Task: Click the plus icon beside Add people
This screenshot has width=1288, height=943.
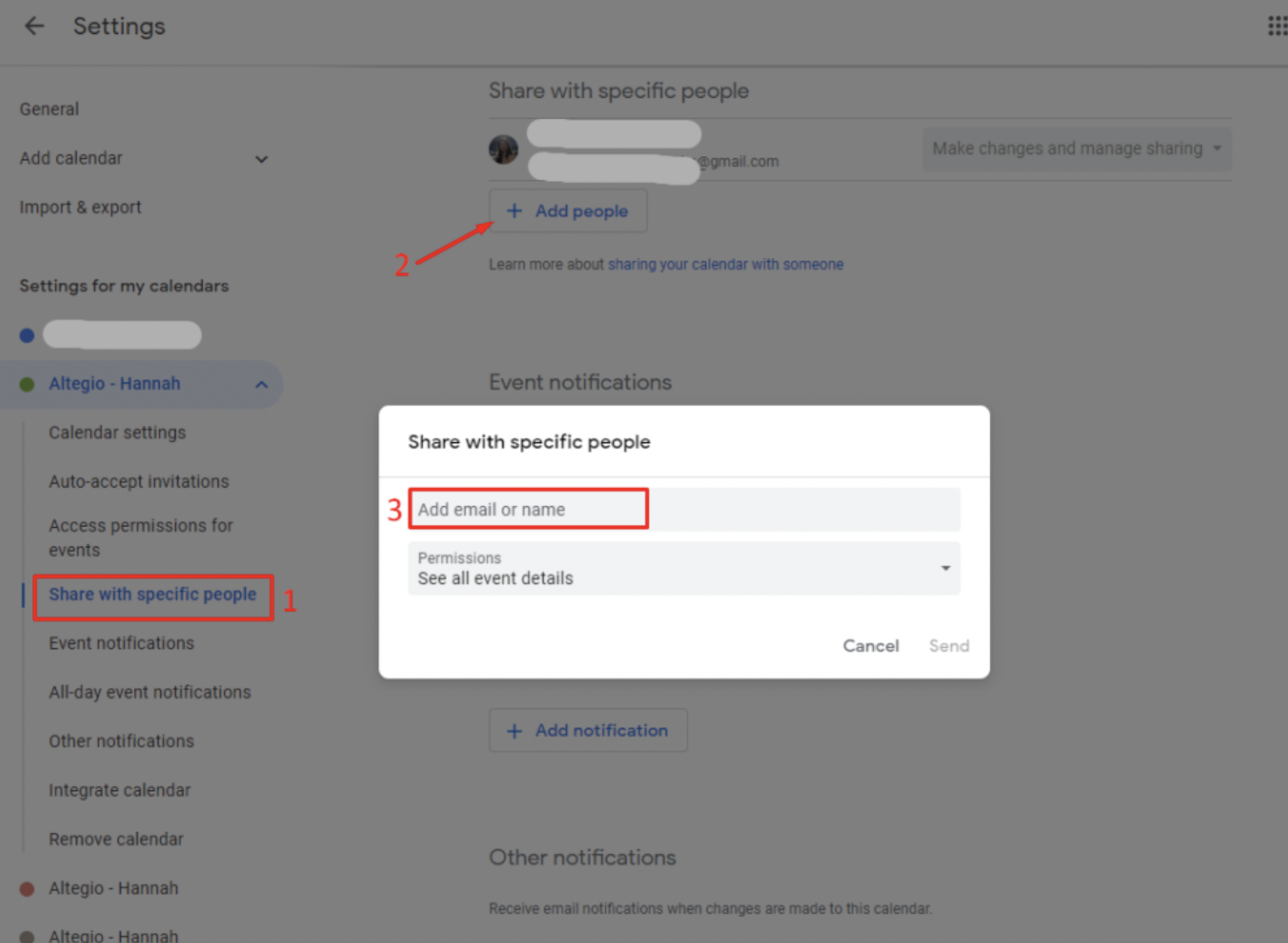Action: (515, 211)
